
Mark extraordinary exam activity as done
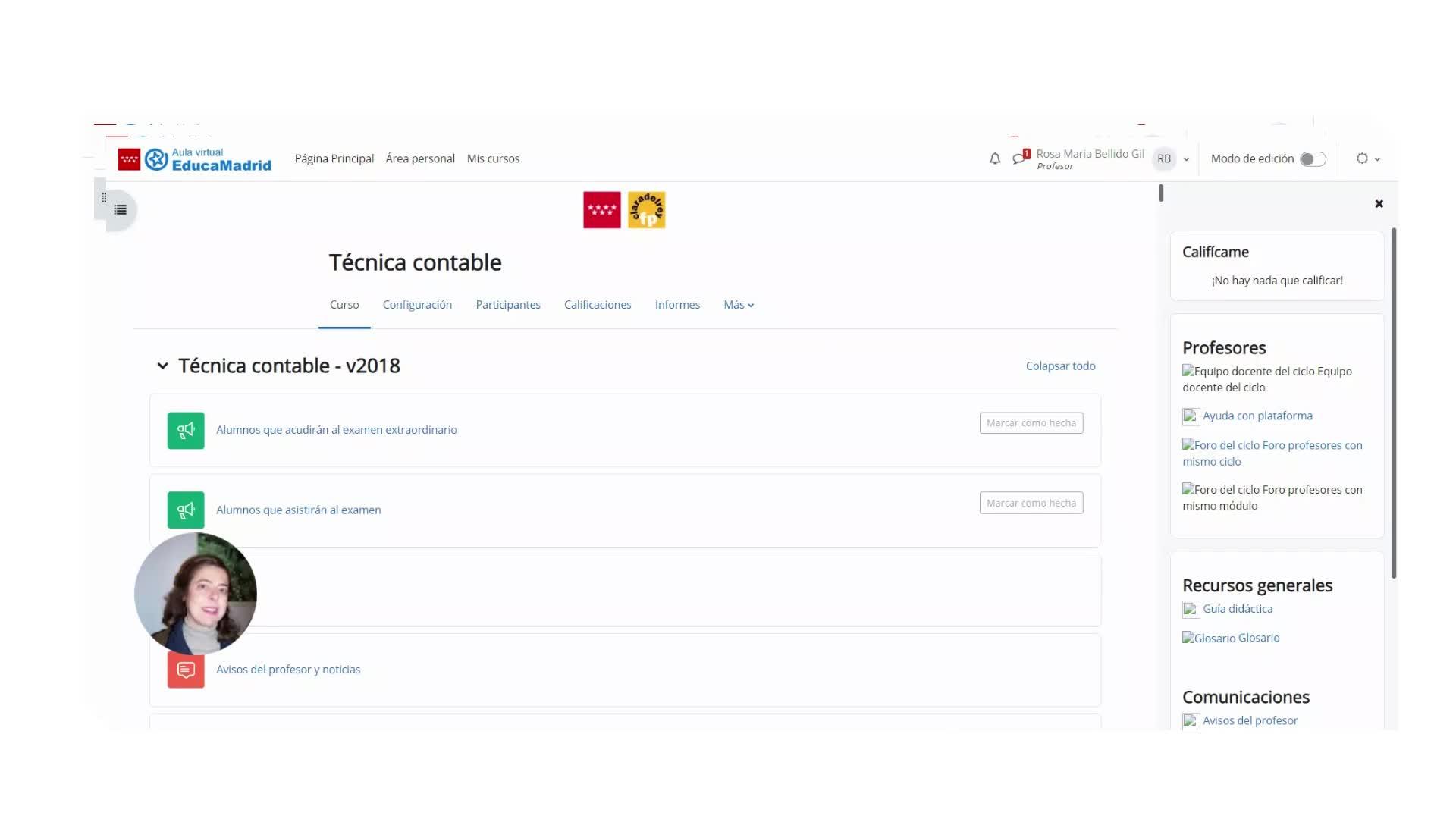tap(1031, 423)
